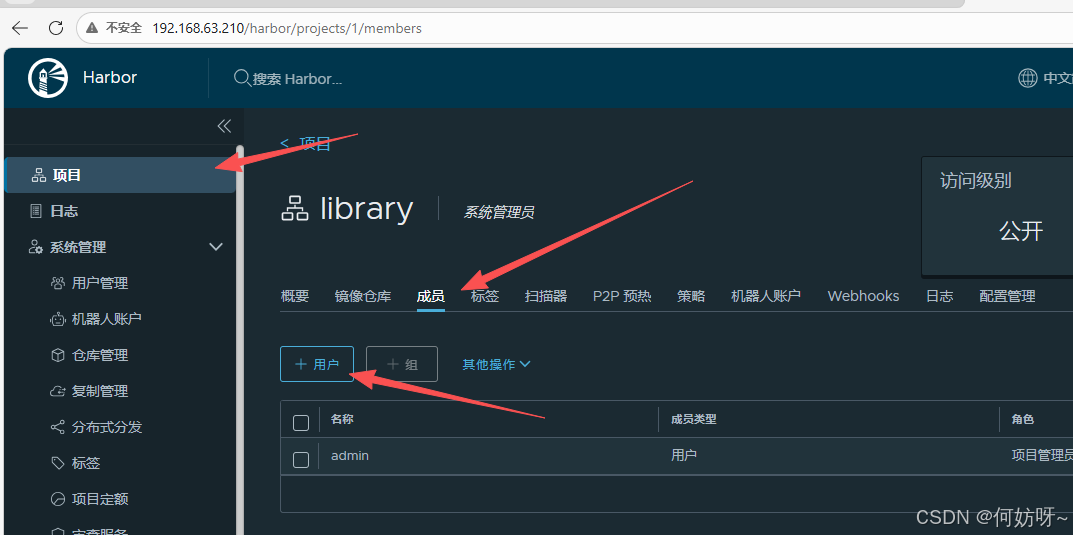Click the 名称 column header
This screenshot has height=535, width=1073.
[342, 419]
